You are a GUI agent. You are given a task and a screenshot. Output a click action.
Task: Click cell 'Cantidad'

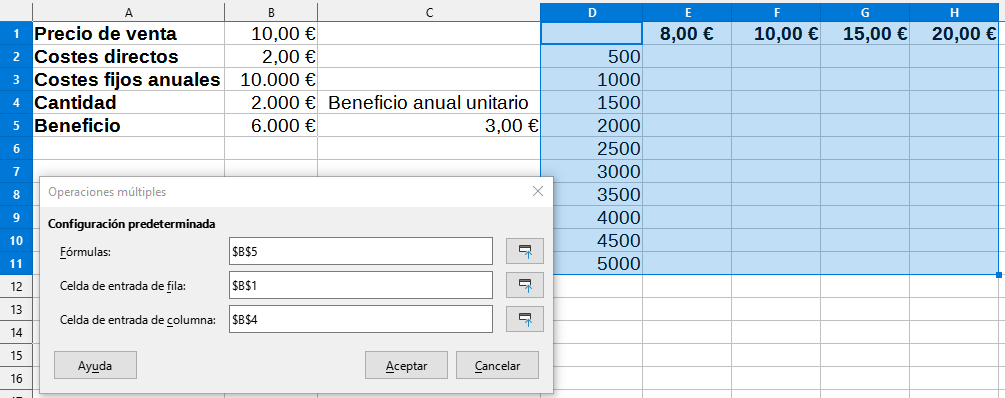click(x=128, y=103)
